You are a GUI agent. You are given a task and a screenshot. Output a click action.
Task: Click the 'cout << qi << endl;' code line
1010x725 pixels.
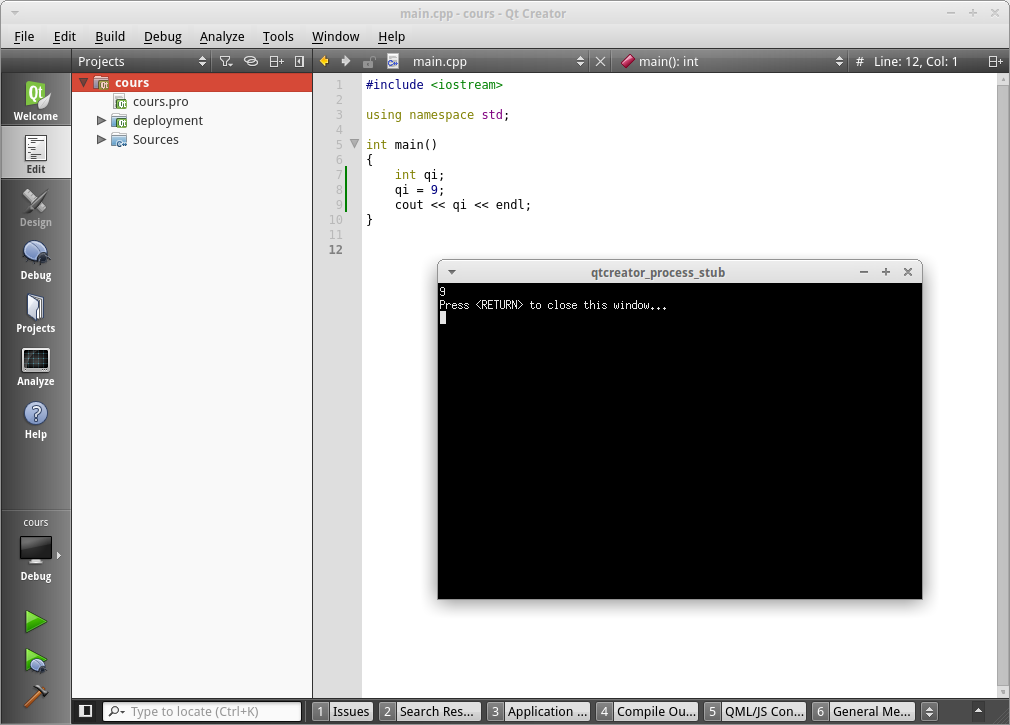coord(462,205)
